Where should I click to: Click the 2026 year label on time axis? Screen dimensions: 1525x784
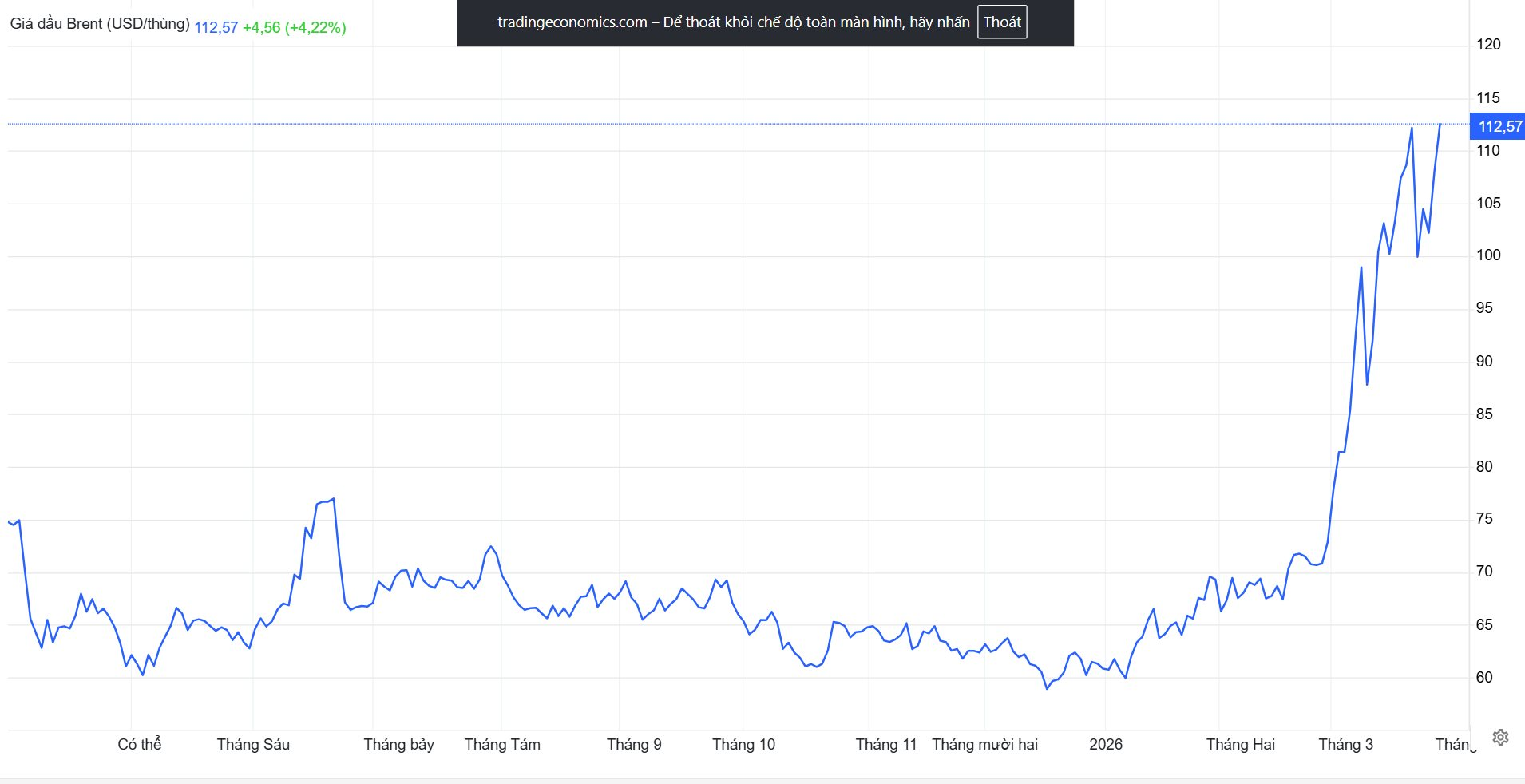tap(1105, 744)
